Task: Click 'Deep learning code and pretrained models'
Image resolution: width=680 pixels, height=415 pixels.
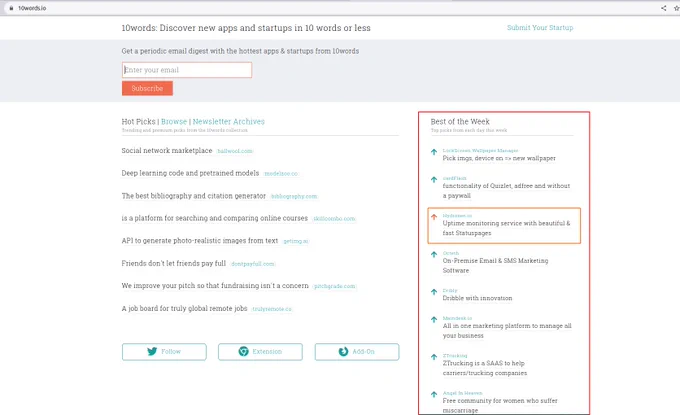Action: click(x=190, y=173)
